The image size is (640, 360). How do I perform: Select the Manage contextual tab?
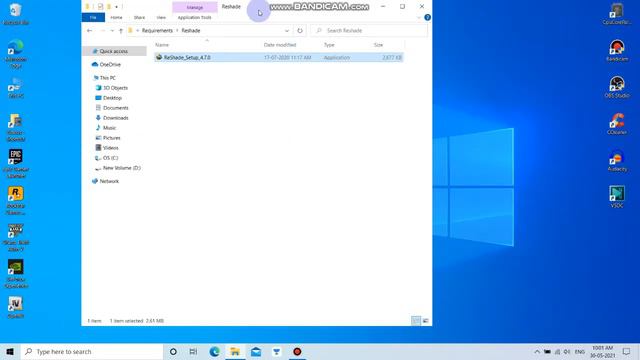coord(195,7)
